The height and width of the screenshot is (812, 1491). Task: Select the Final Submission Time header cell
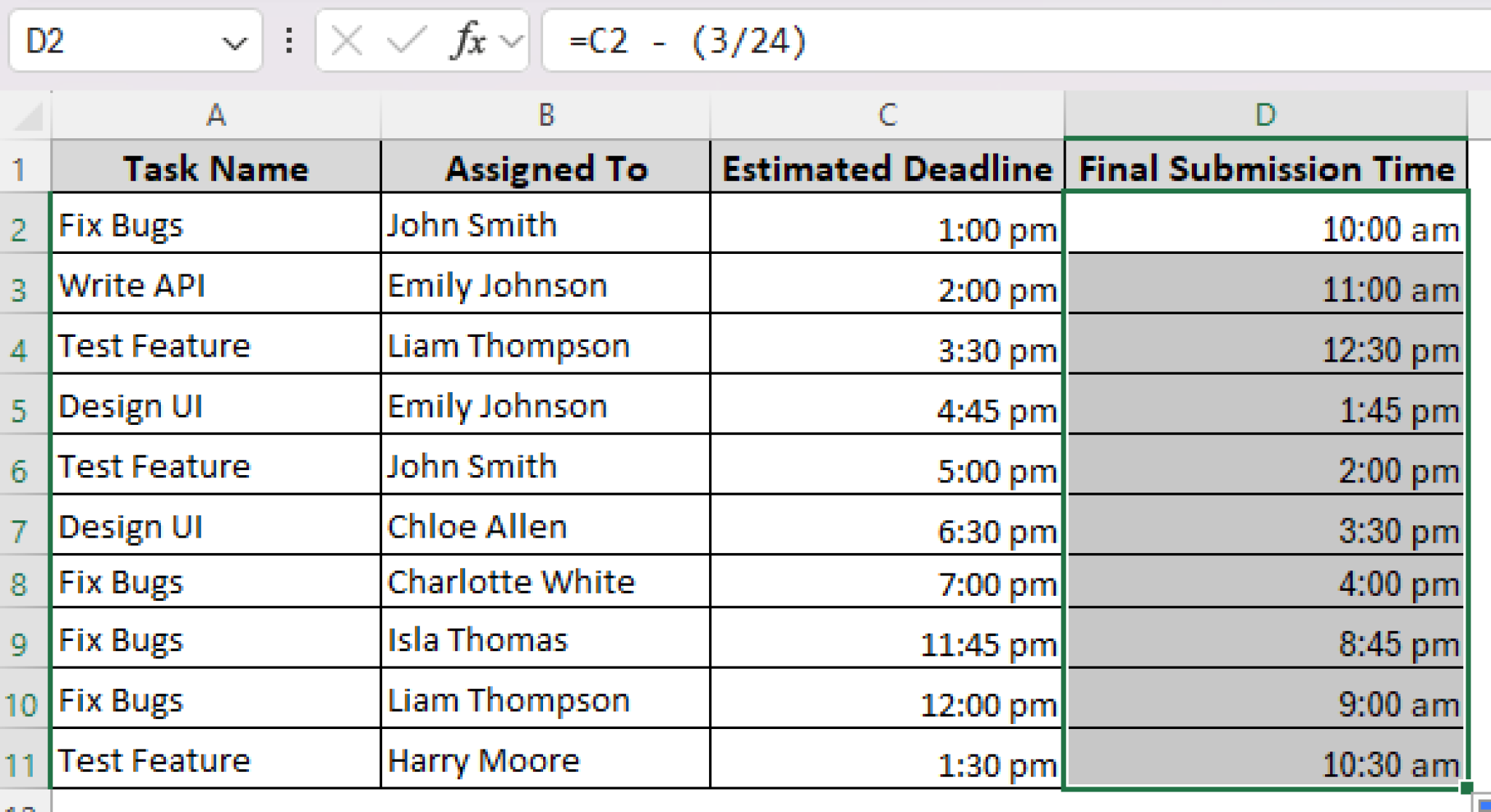pos(1267,168)
